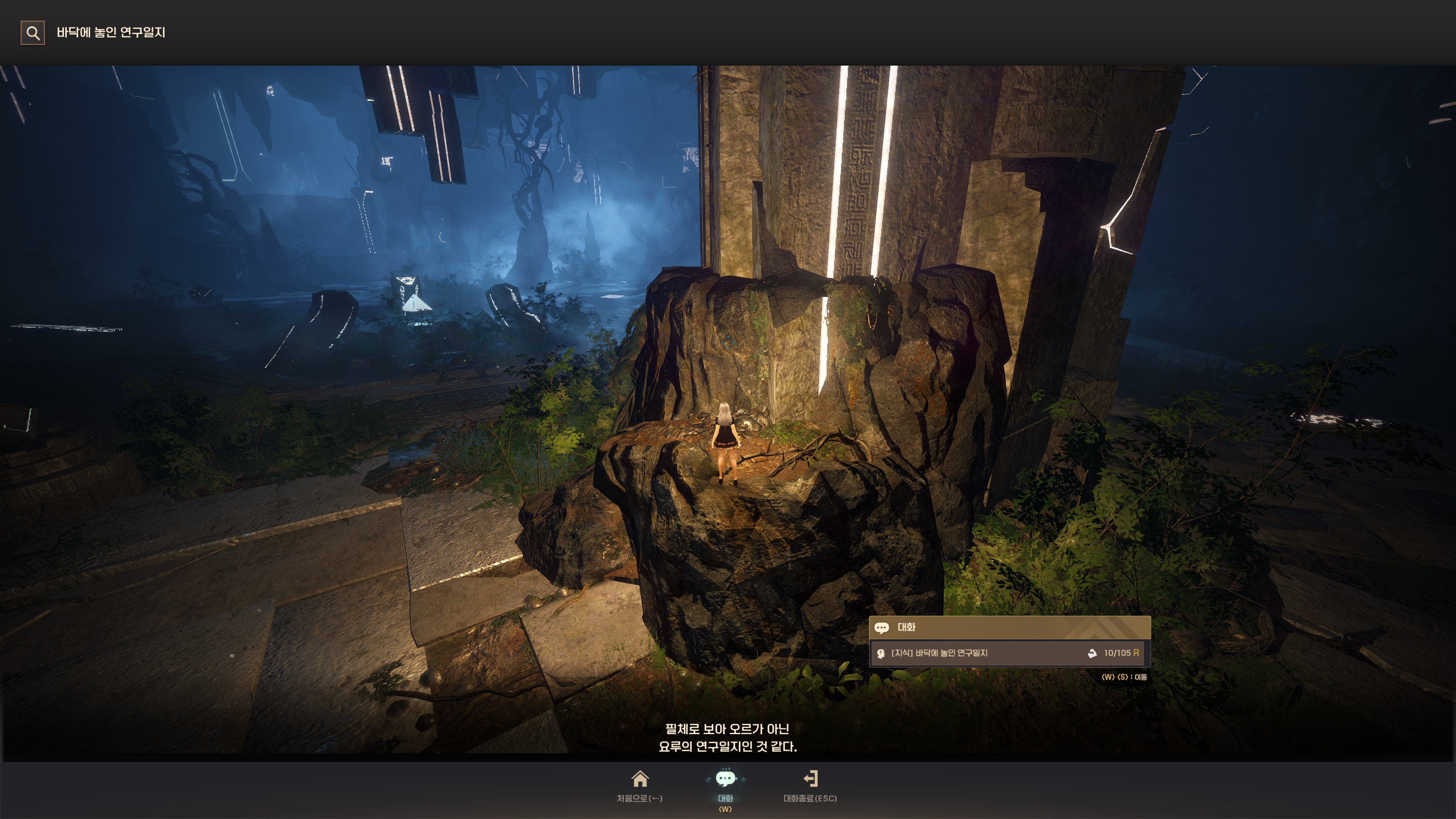Click the question-mark head knowledge icon

tap(880, 653)
